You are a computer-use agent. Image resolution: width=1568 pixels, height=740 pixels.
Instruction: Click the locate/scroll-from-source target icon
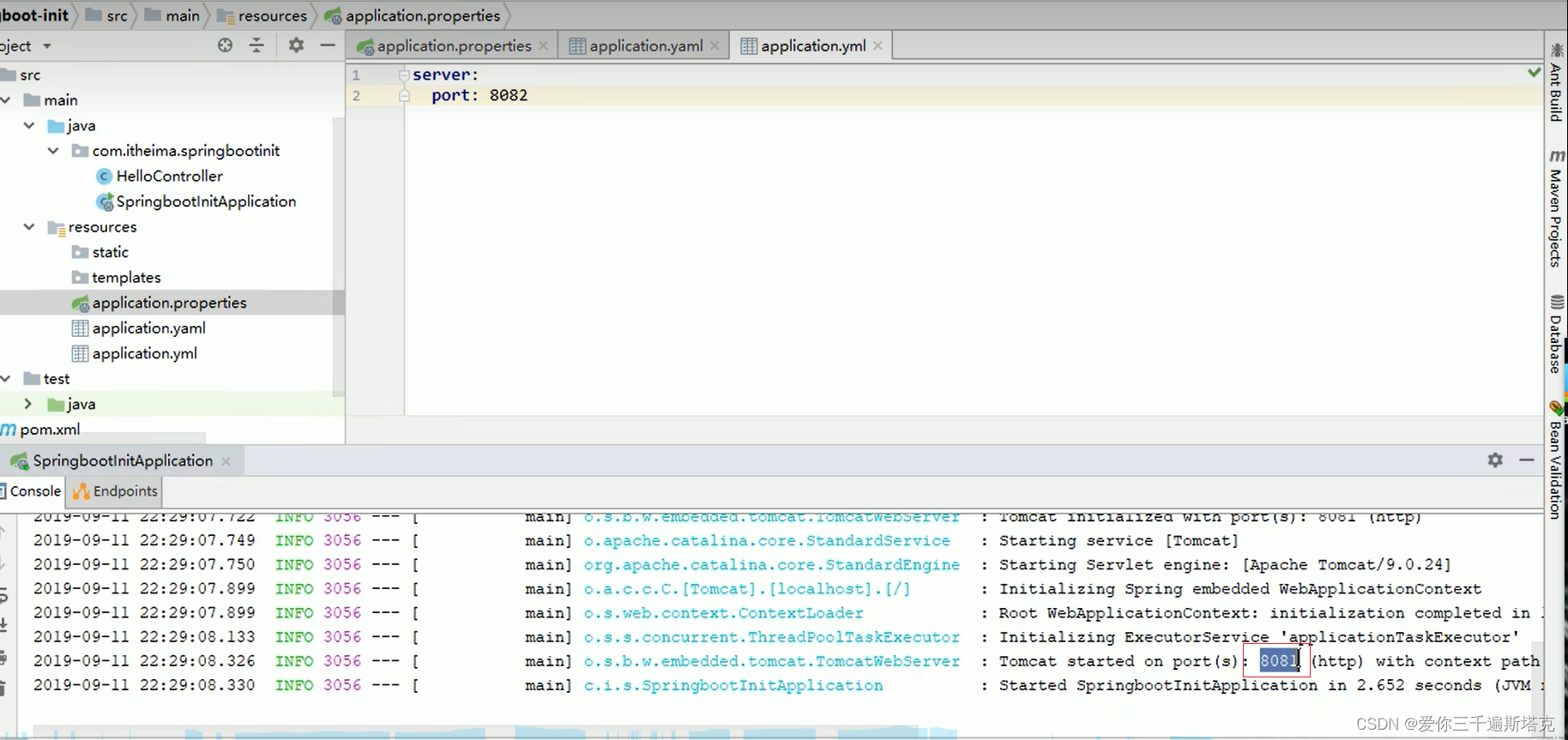click(x=225, y=45)
